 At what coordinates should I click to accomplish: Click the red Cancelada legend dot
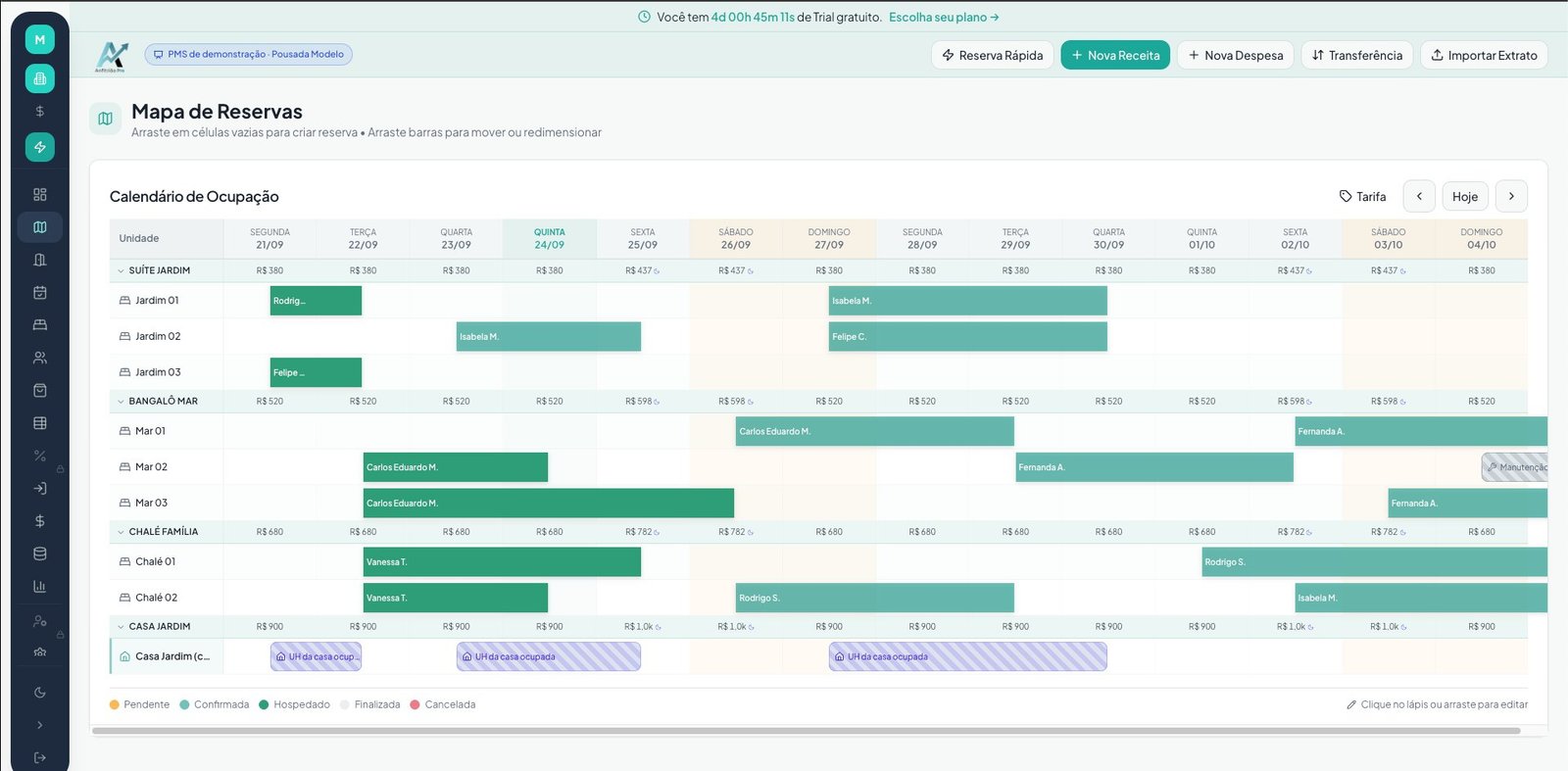click(x=416, y=704)
